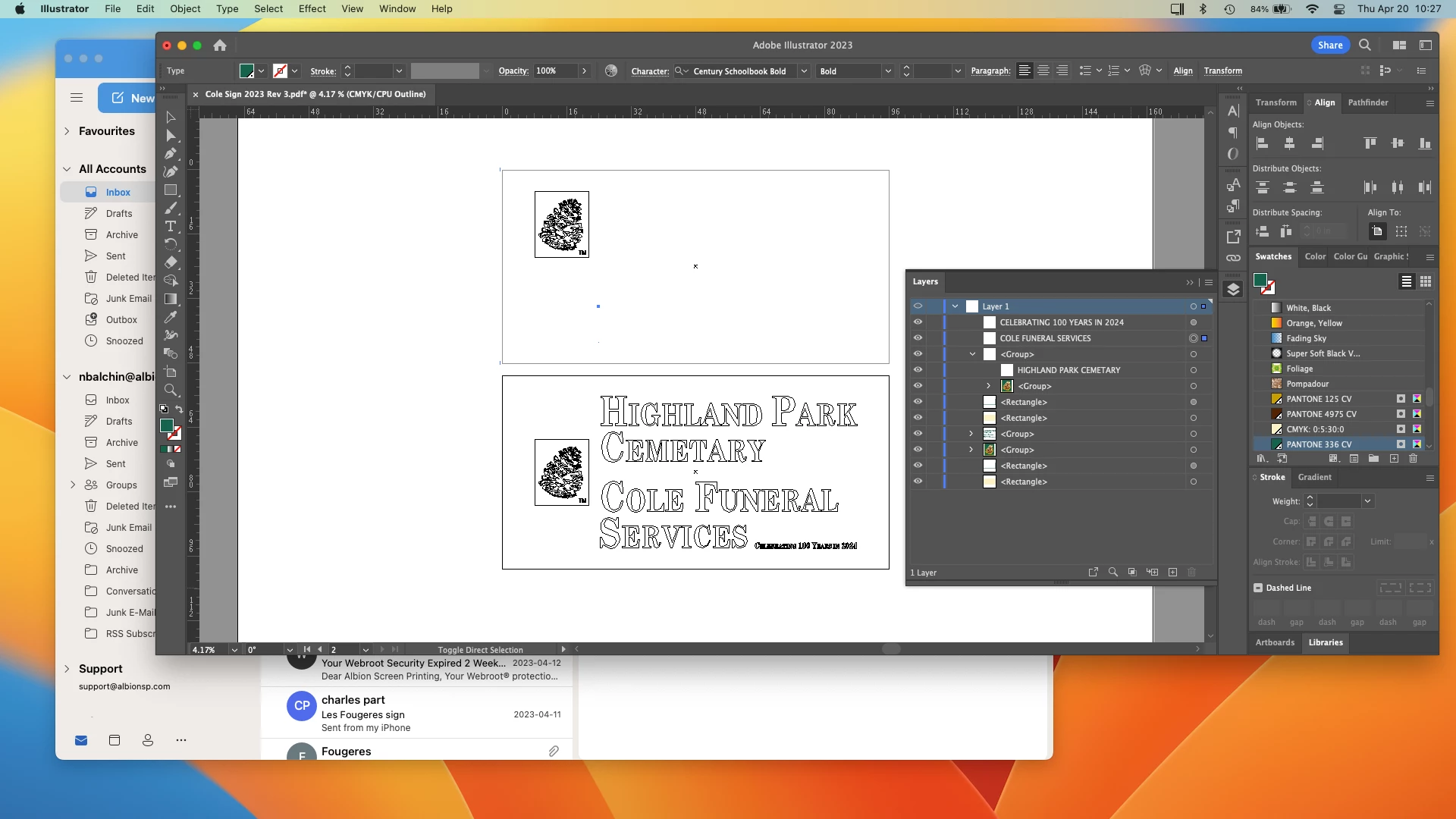Image resolution: width=1456 pixels, height=819 pixels.
Task: Click the Transform link in control bar
Action: click(1222, 71)
